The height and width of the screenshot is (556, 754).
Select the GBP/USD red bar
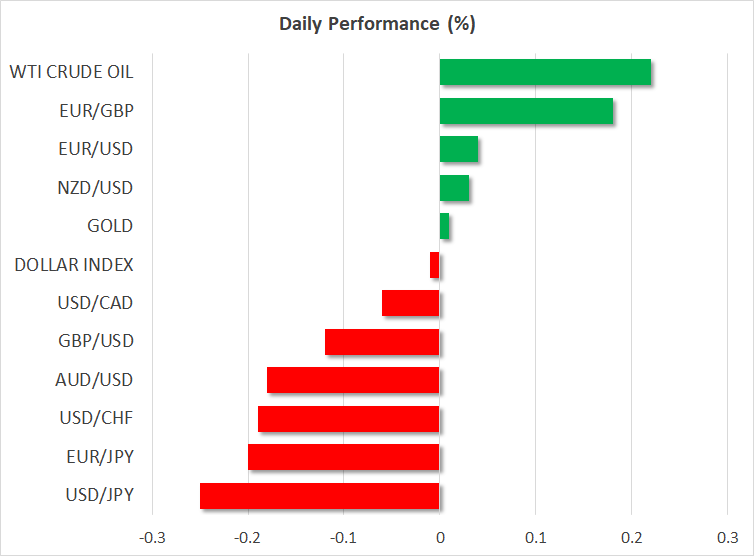382,342
